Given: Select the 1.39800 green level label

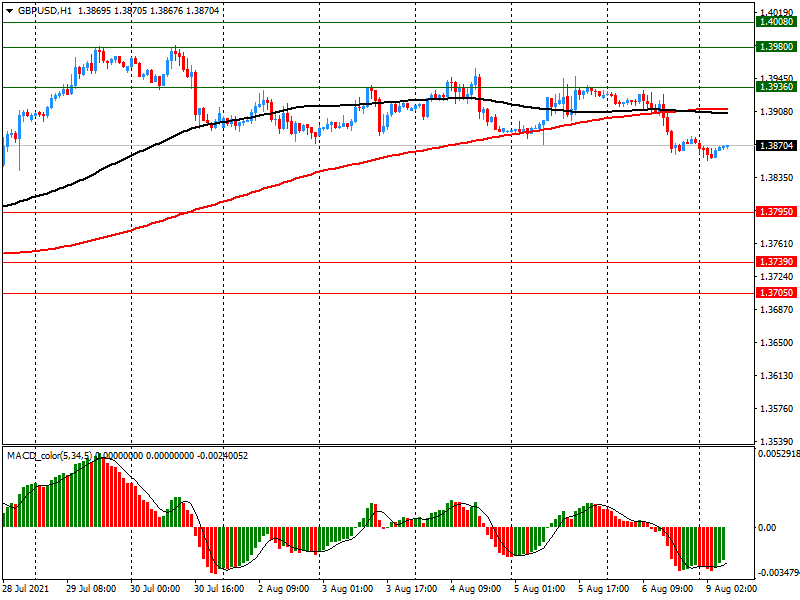Looking at the screenshot, I should tap(777, 47).
